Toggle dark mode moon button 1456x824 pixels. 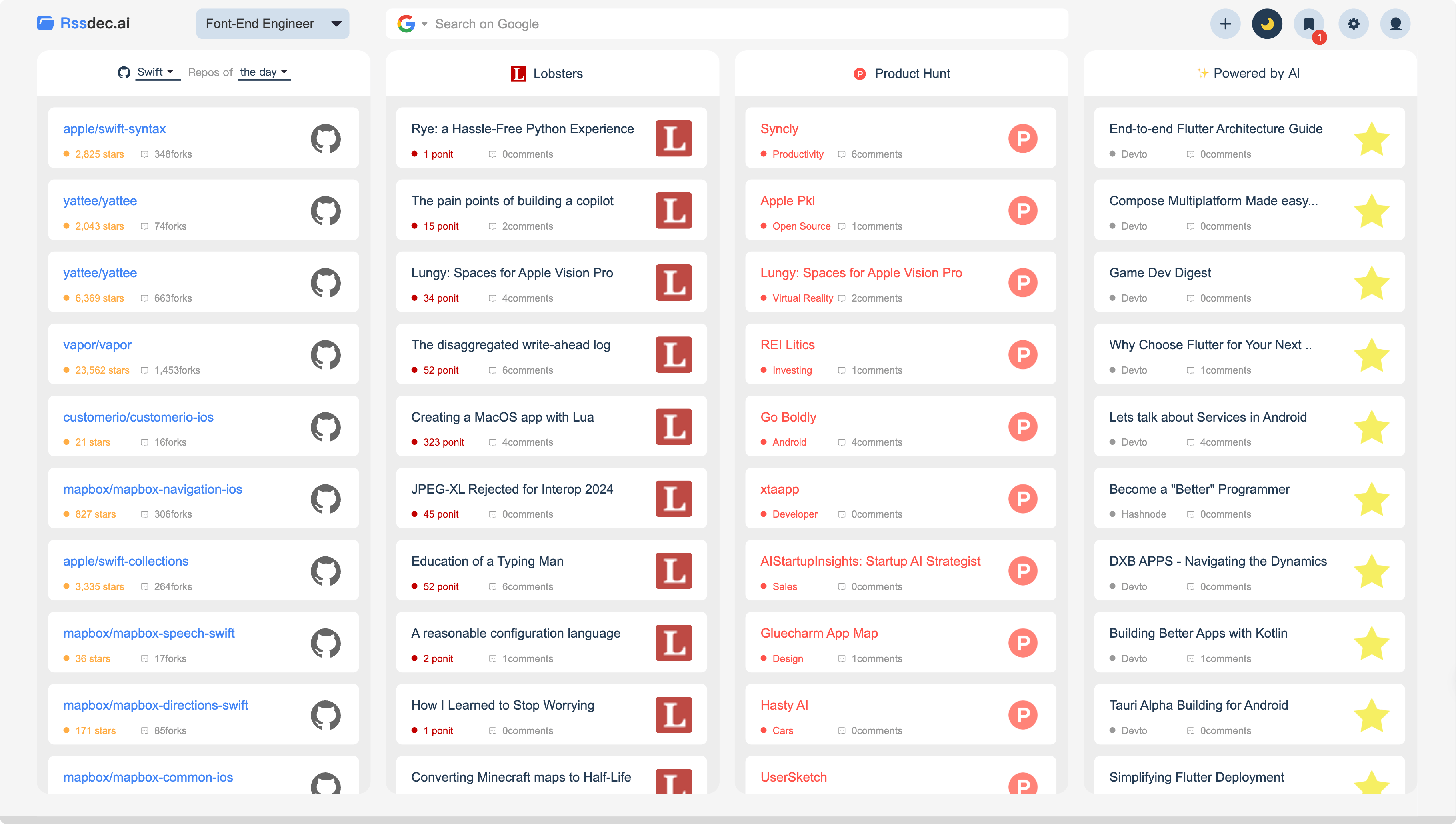[x=1267, y=24]
